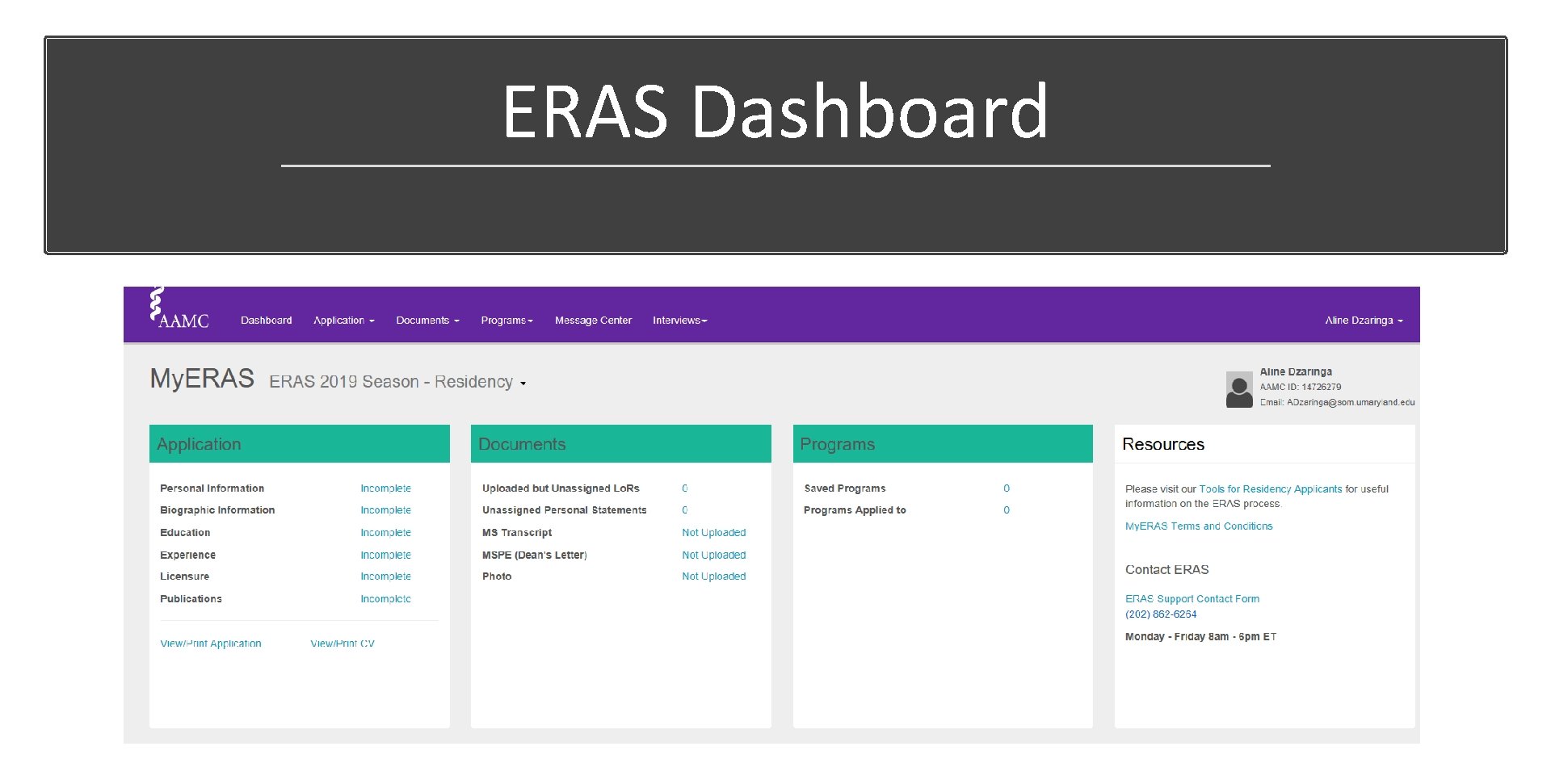Image resolution: width=1551 pixels, height=784 pixels.
Task: Expand the Programs navigation dropdown
Action: [x=506, y=320]
